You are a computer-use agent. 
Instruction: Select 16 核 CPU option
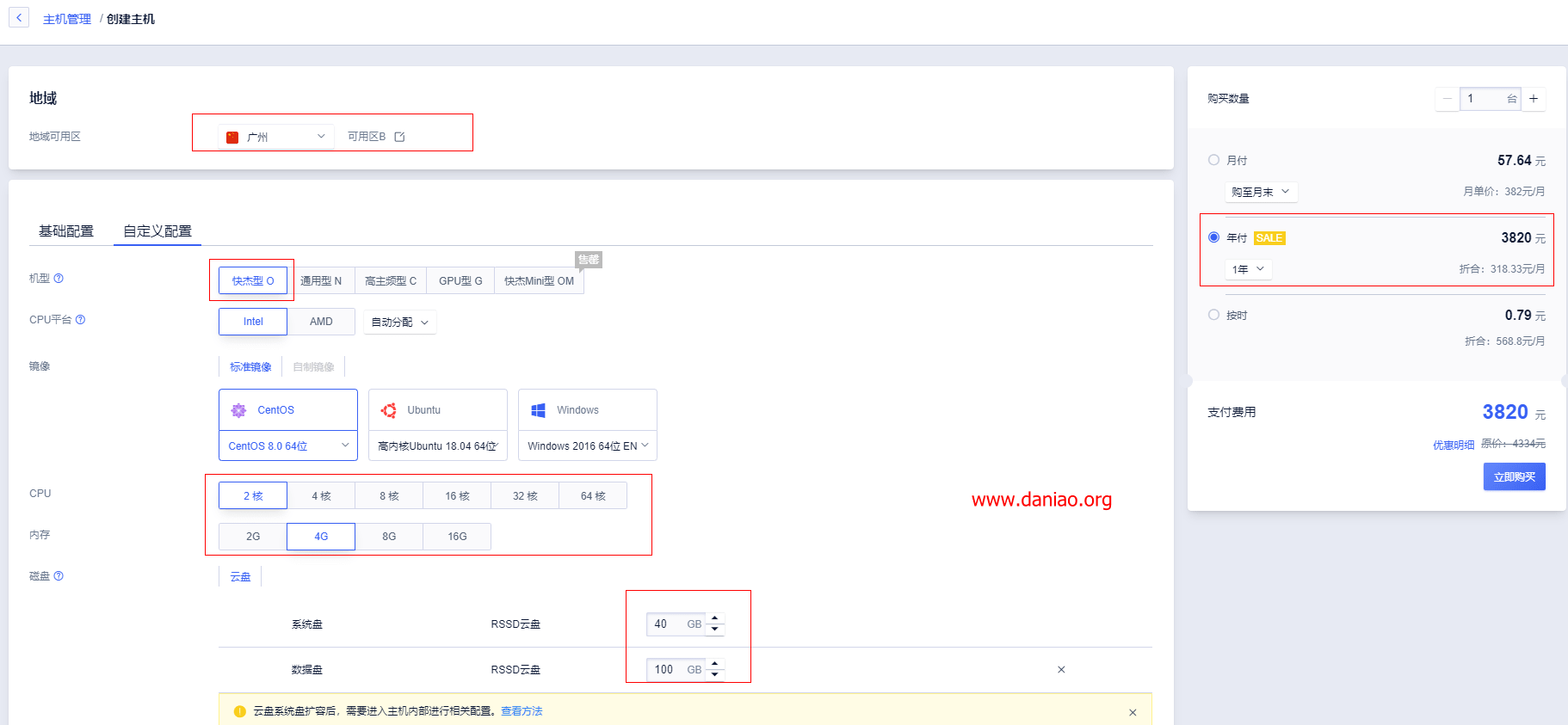[x=457, y=495]
